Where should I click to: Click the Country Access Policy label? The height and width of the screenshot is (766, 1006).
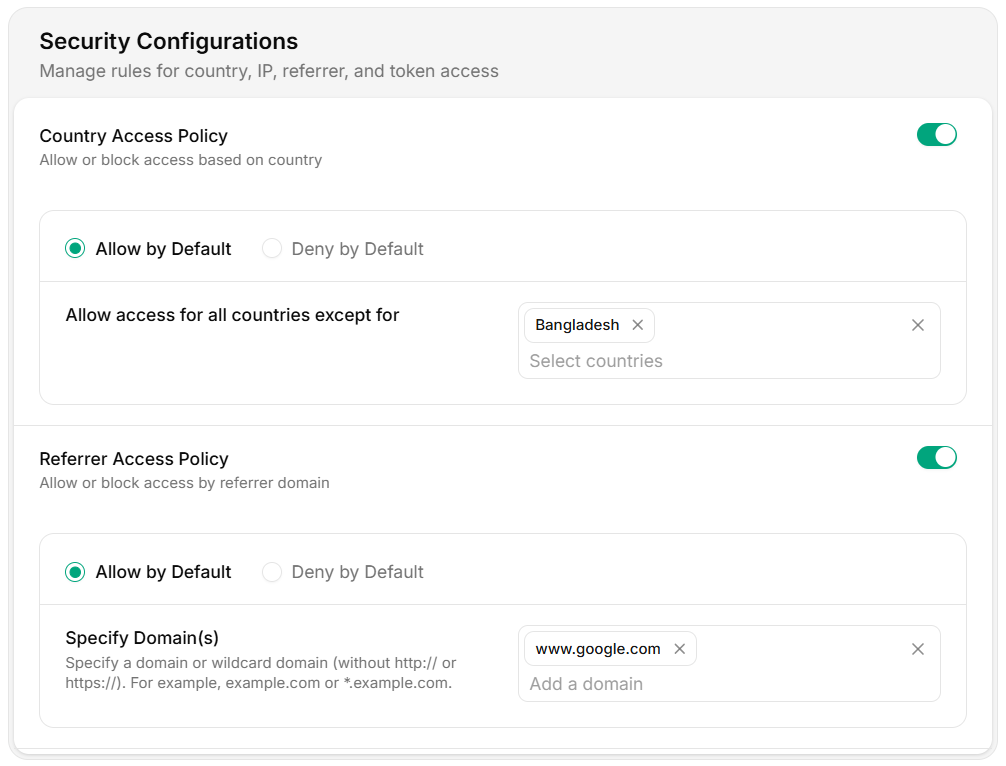[x=133, y=135]
